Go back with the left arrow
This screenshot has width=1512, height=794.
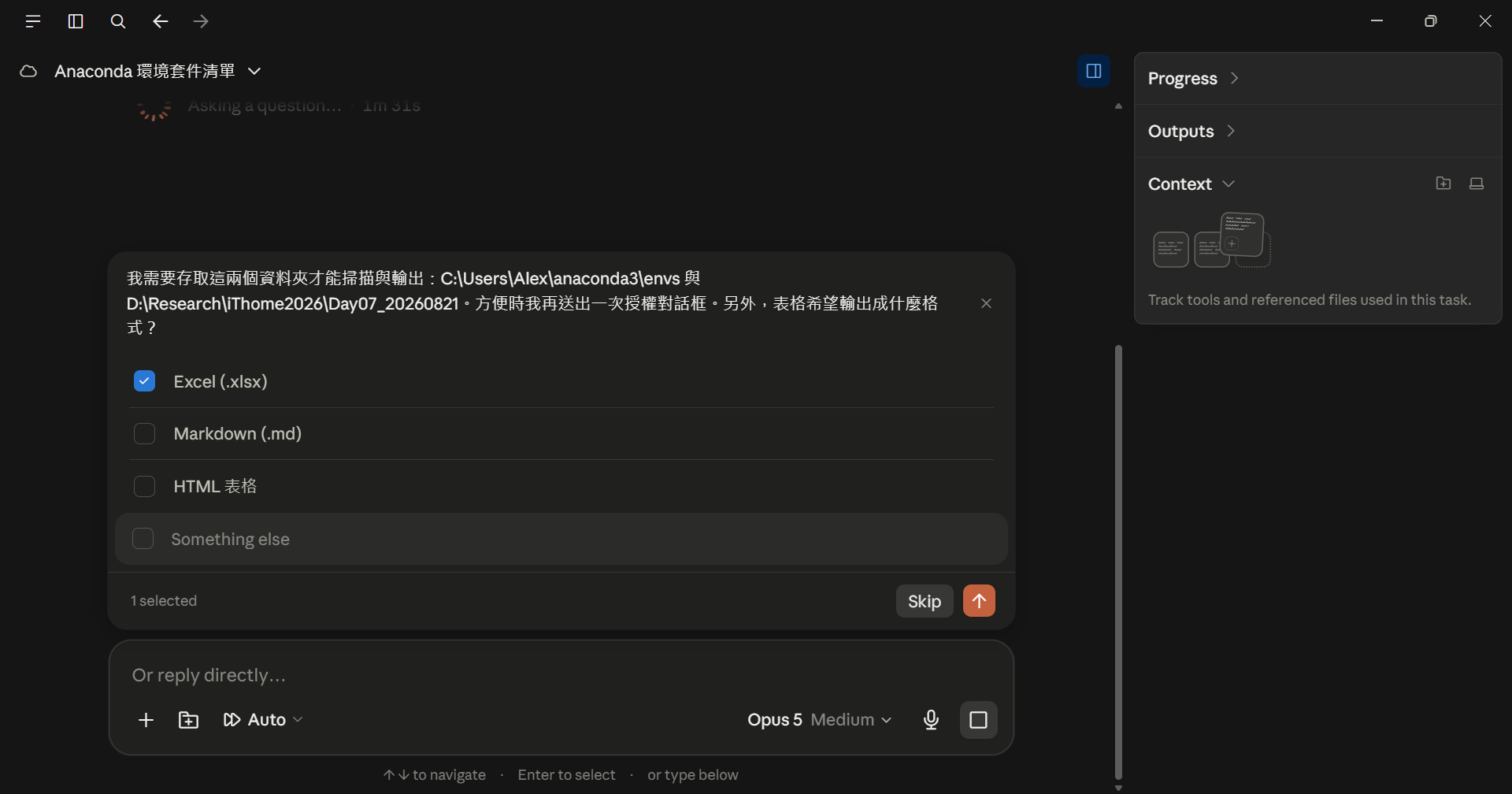pyautogui.click(x=161, y=21)
